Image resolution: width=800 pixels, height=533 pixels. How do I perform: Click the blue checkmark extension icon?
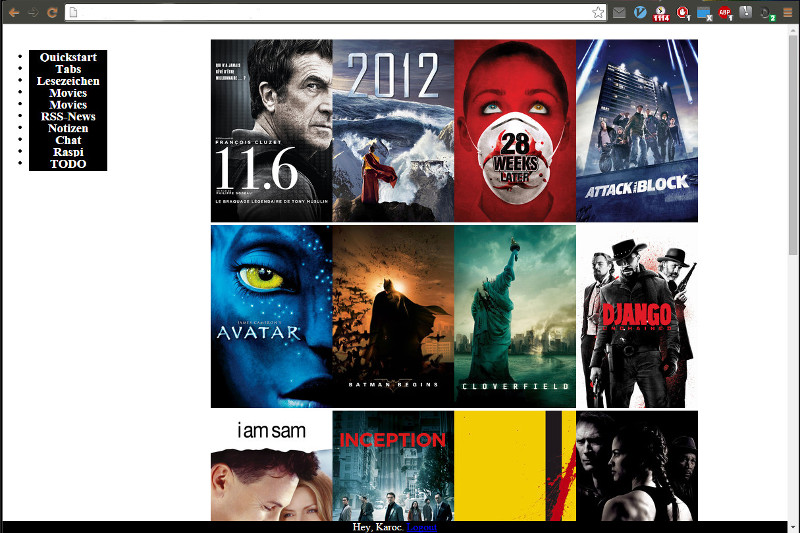coord(640,12)
